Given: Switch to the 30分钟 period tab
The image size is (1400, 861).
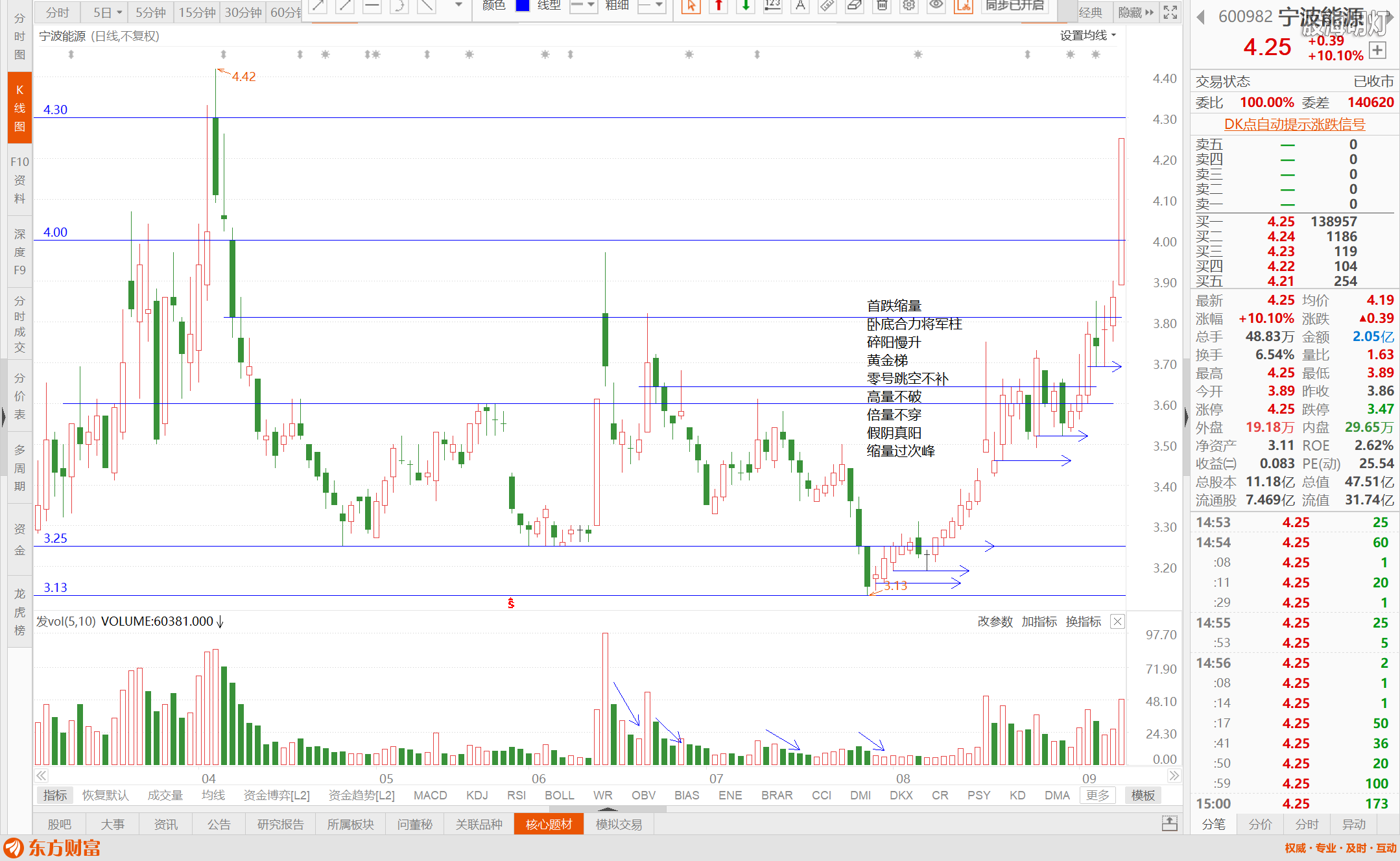Looking at the screenshot, I should pyautogui.click(x=243, y=13).
